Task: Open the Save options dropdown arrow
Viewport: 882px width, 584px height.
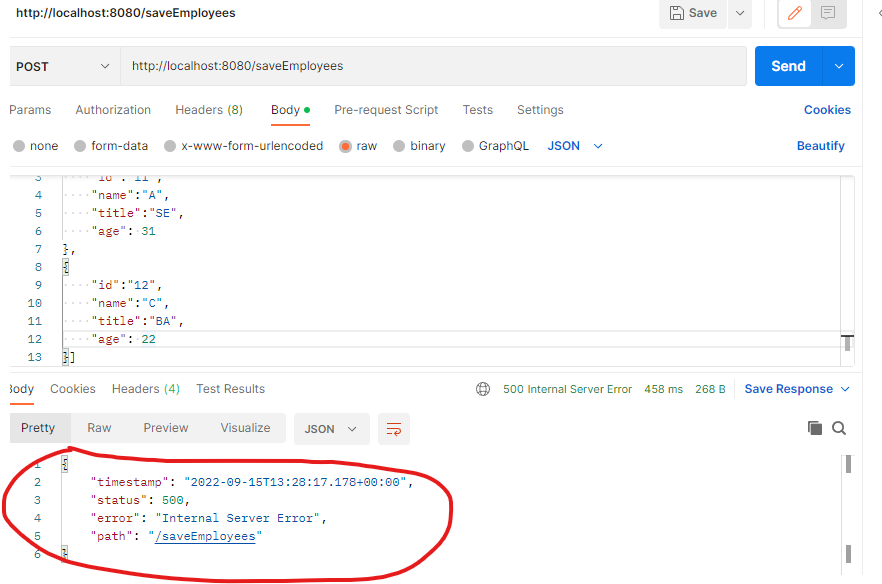Action: tap(740, 13)
